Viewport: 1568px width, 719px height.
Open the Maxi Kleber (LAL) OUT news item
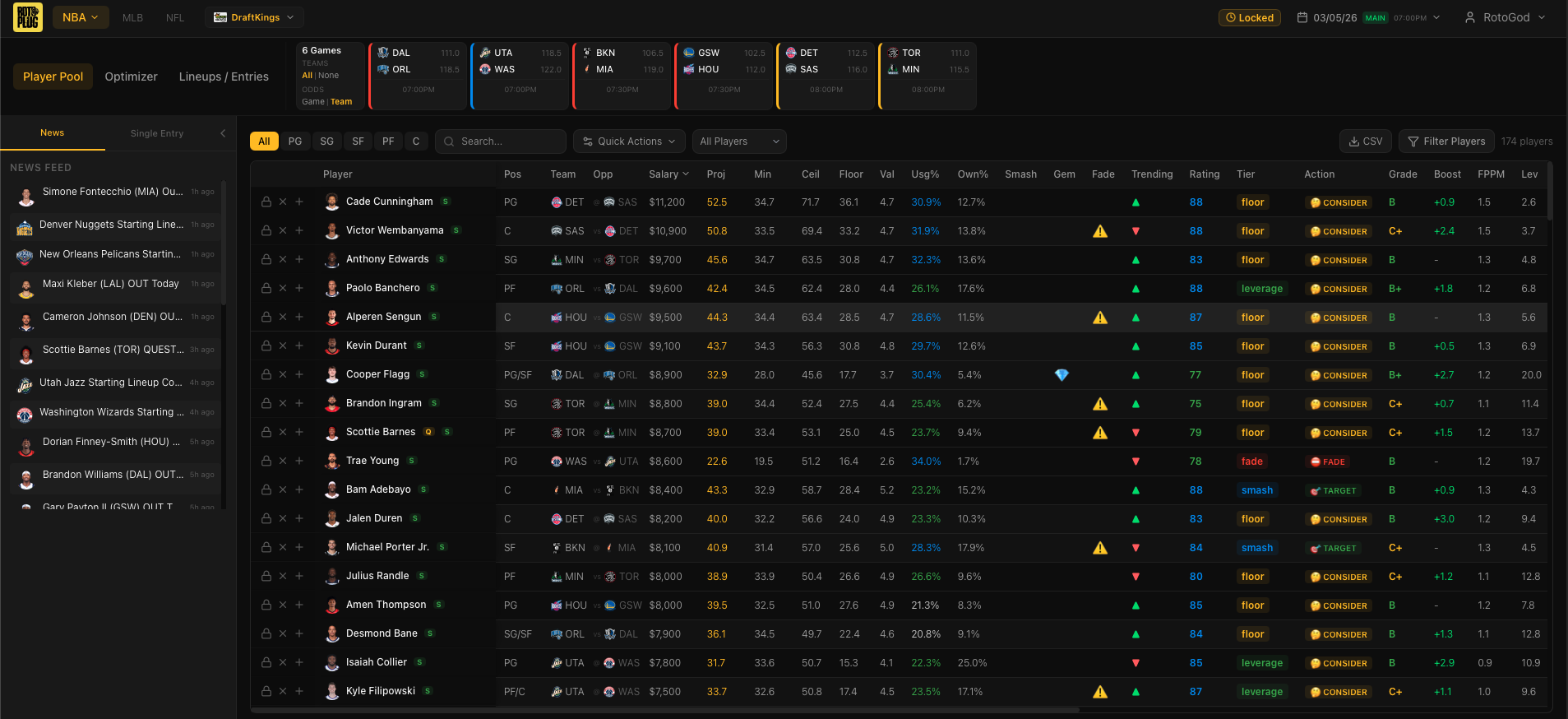116,287
